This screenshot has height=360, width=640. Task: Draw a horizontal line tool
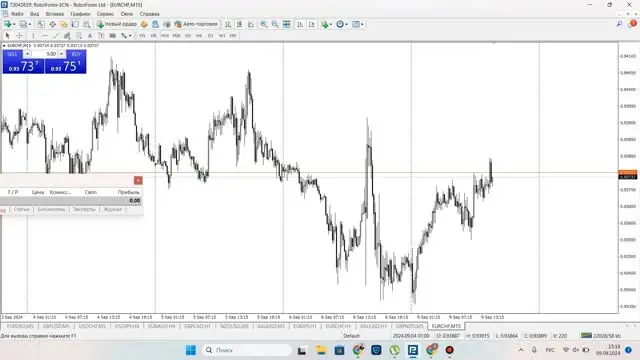44,36
